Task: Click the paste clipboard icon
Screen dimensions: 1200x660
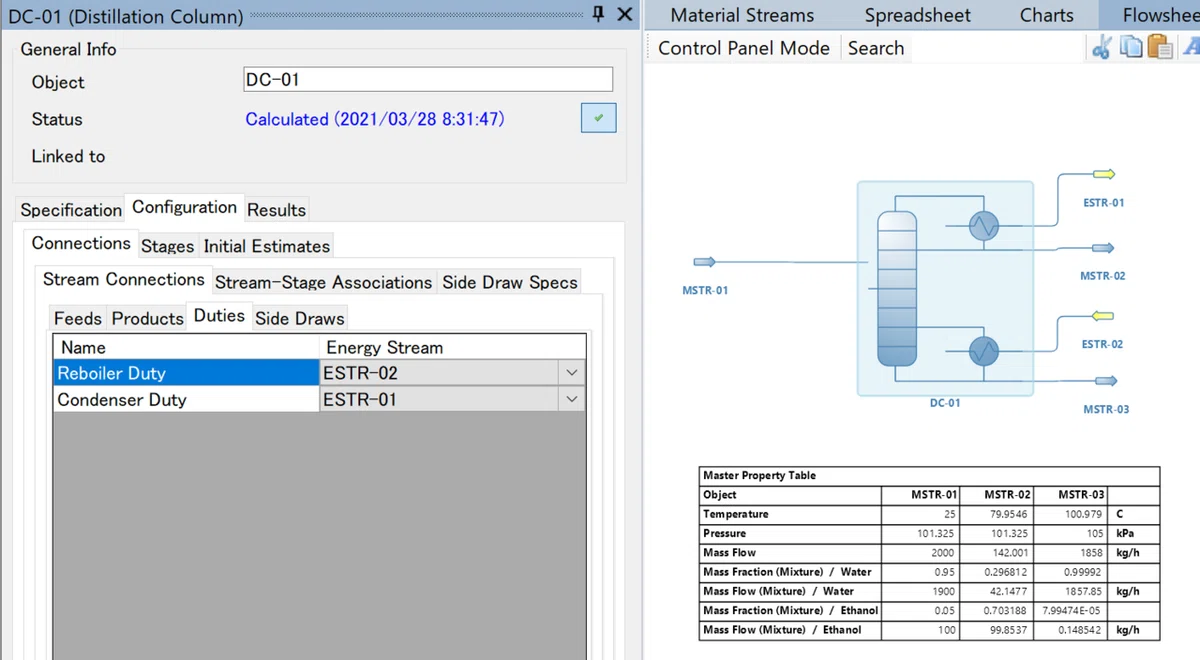Action: tap(1160, 47)
